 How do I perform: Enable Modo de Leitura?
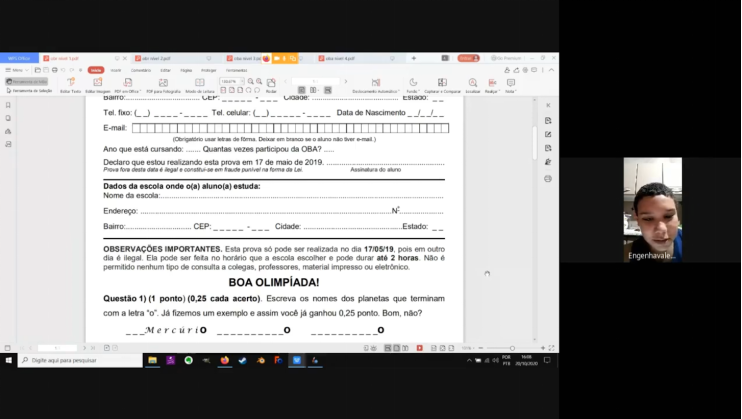pyautogui.click(x=200, y=85)
